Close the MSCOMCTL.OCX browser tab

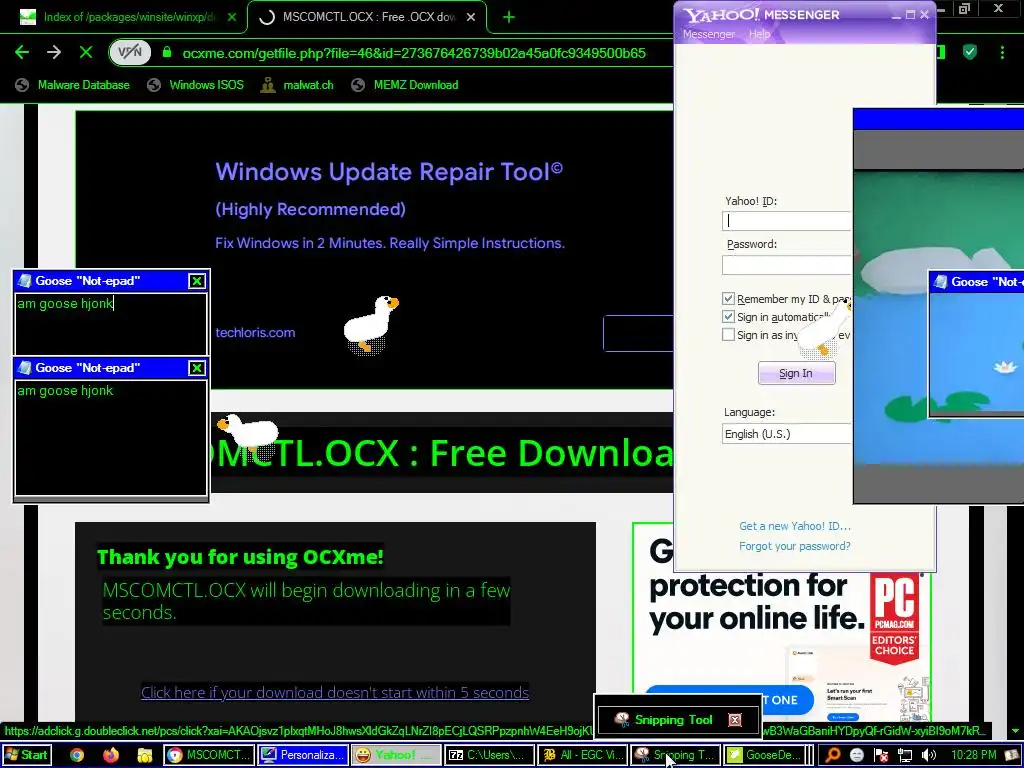[x=471, y=17]
